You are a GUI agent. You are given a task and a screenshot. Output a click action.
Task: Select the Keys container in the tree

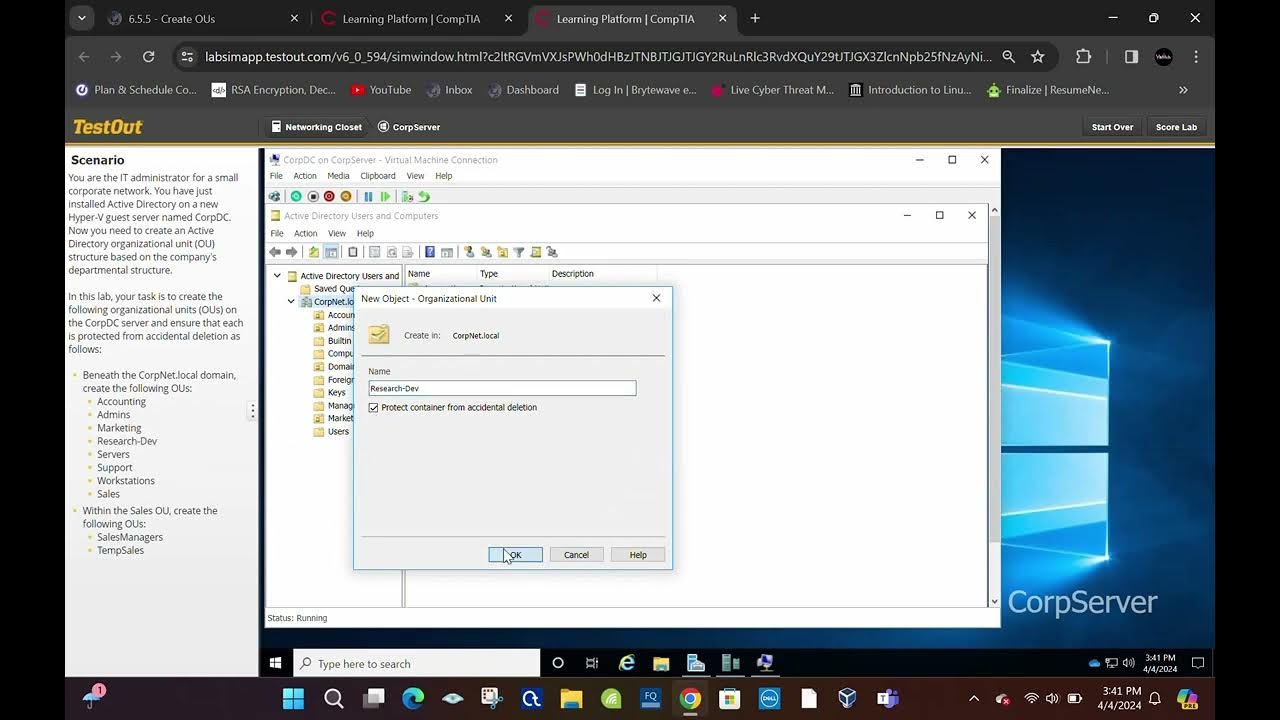click(x=337, y=393)
